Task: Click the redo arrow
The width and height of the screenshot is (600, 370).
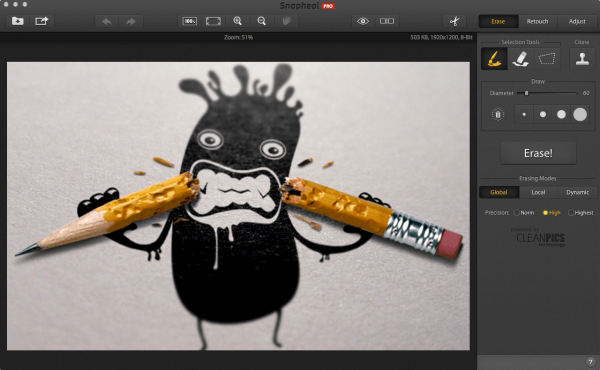Action: [131, 21]
